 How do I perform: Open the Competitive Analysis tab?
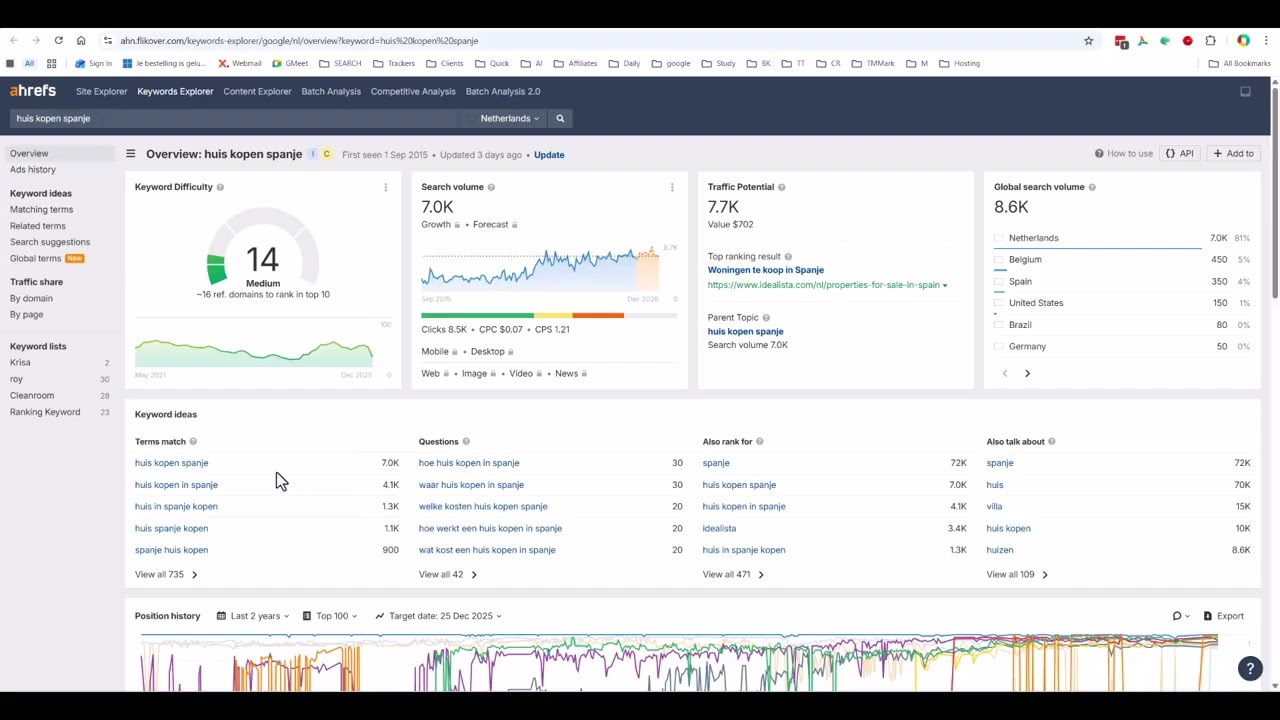(x=413, y=91)
